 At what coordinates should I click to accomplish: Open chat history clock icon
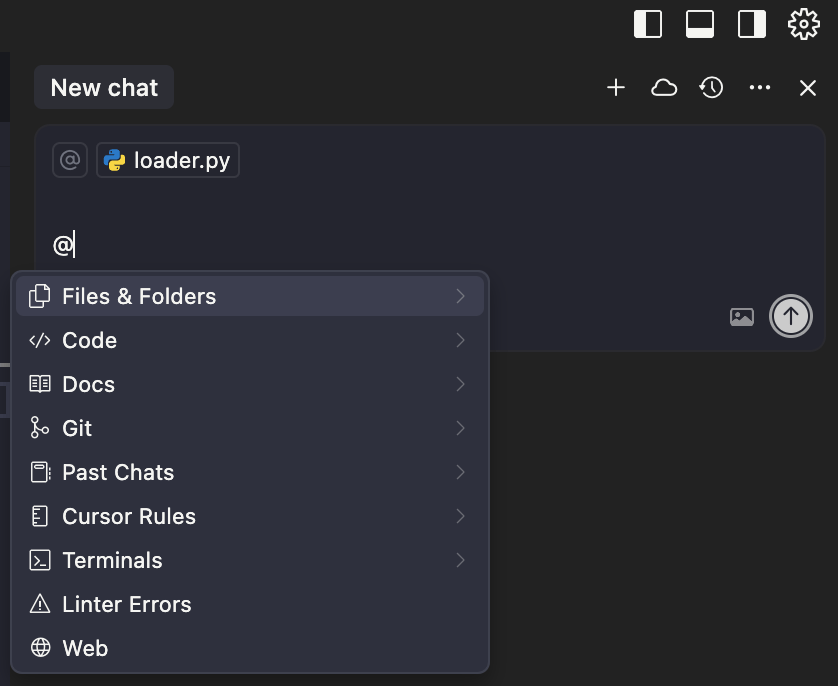711,88
